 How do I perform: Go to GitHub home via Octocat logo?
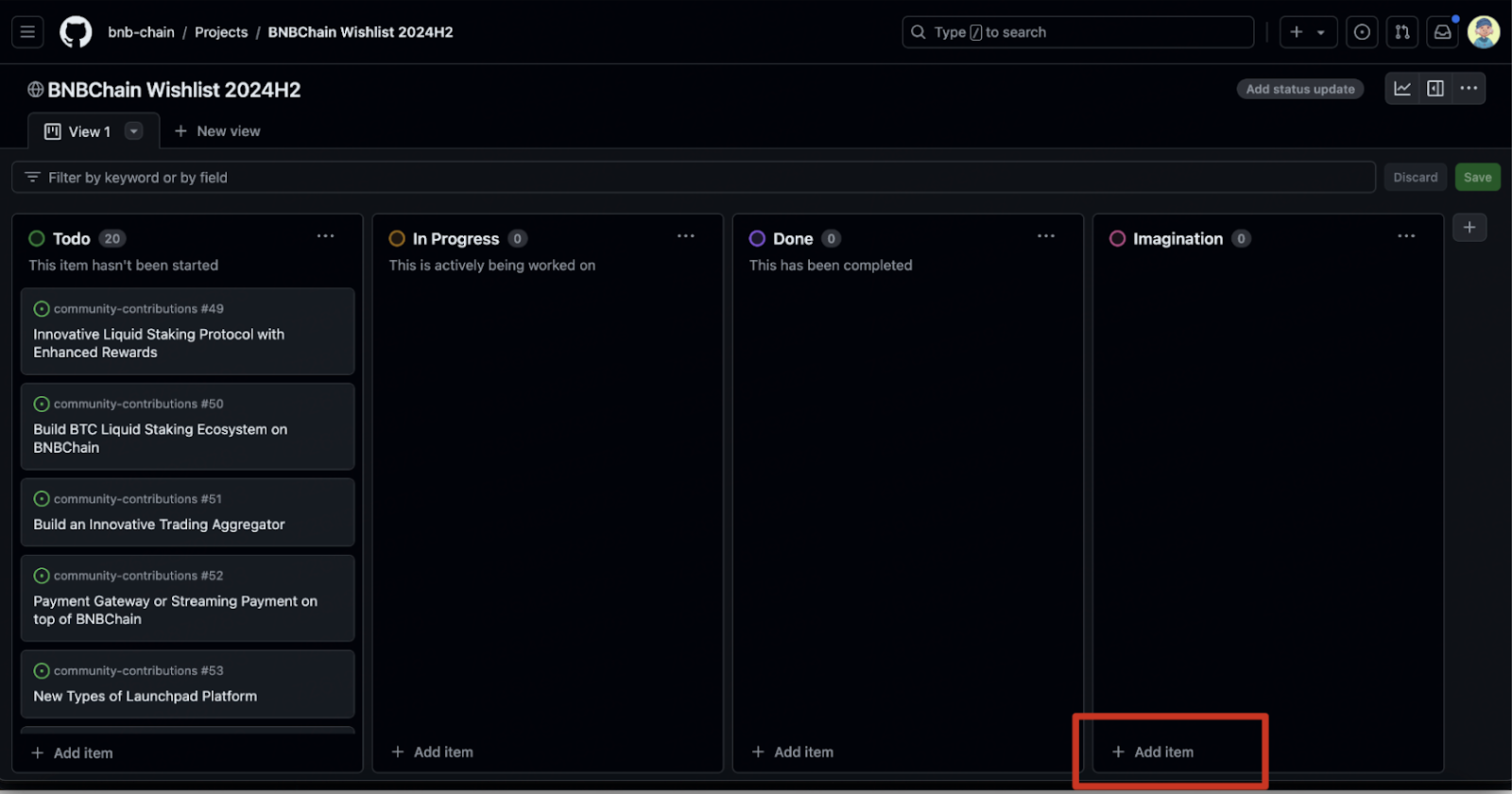76,32
